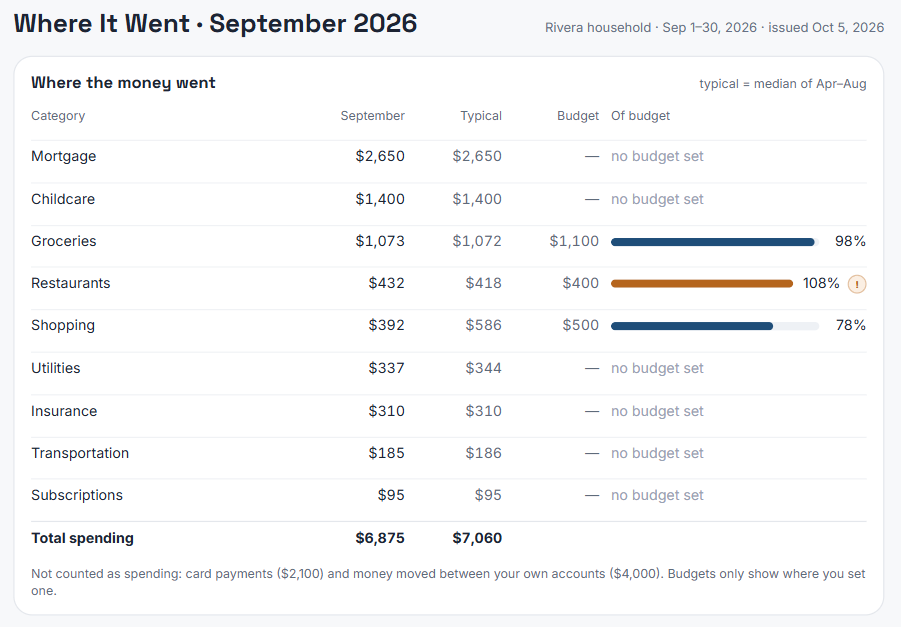This screenshot has width=901, height=627.
Task: Click the over-budget warning icon beside Restaurants
Action: point(857,284)
